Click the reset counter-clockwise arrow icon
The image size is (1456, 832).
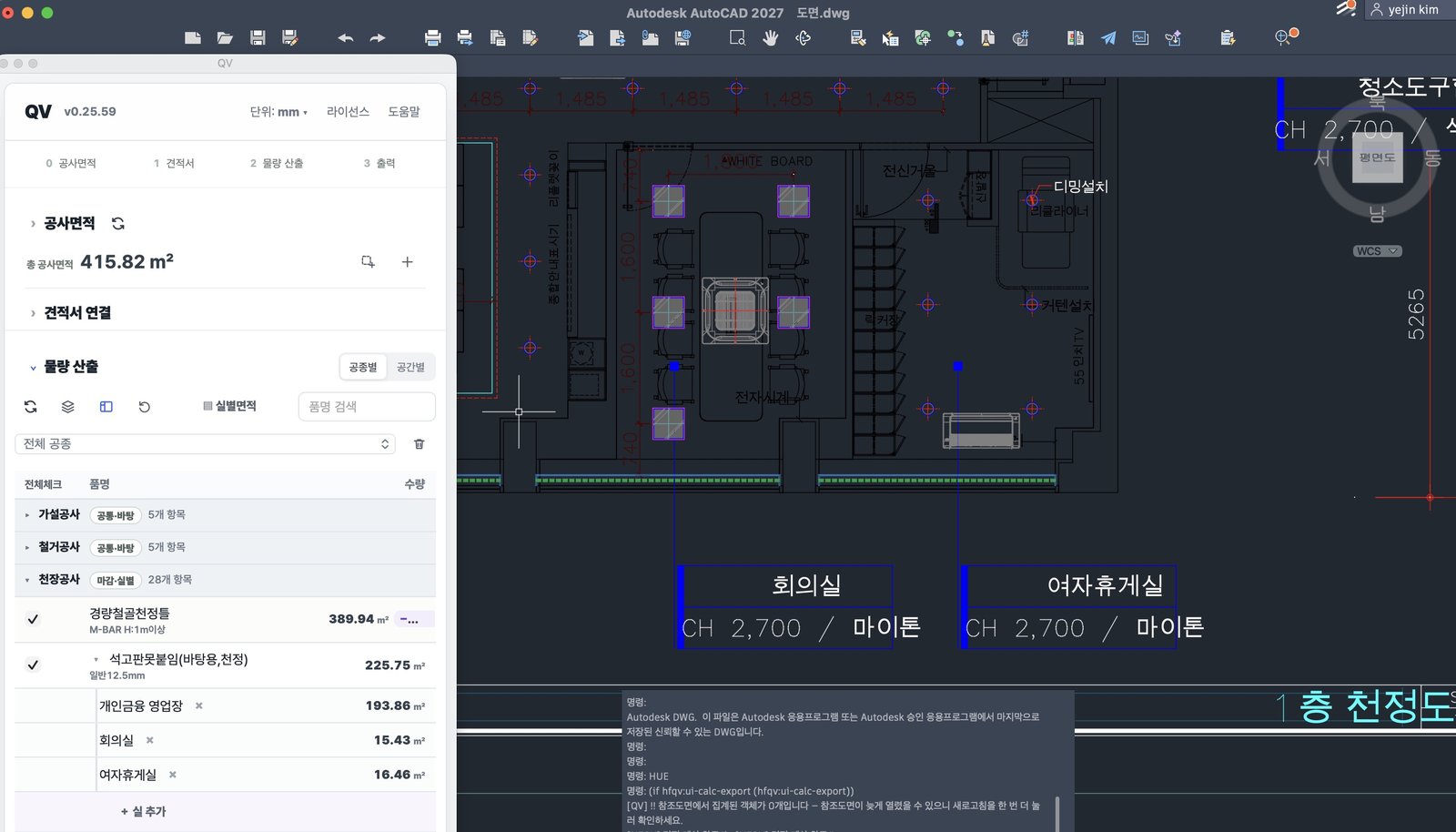pyautogui.click(x=144, y=407)
